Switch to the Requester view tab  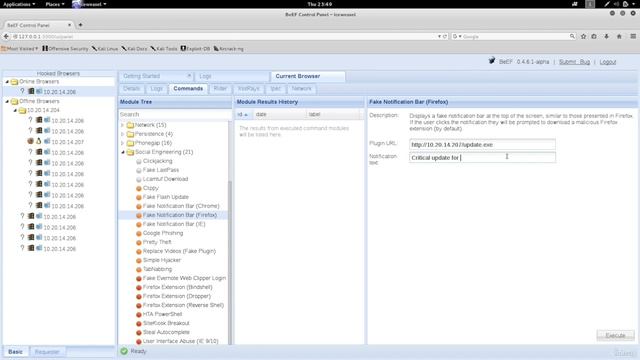[47, 351]
